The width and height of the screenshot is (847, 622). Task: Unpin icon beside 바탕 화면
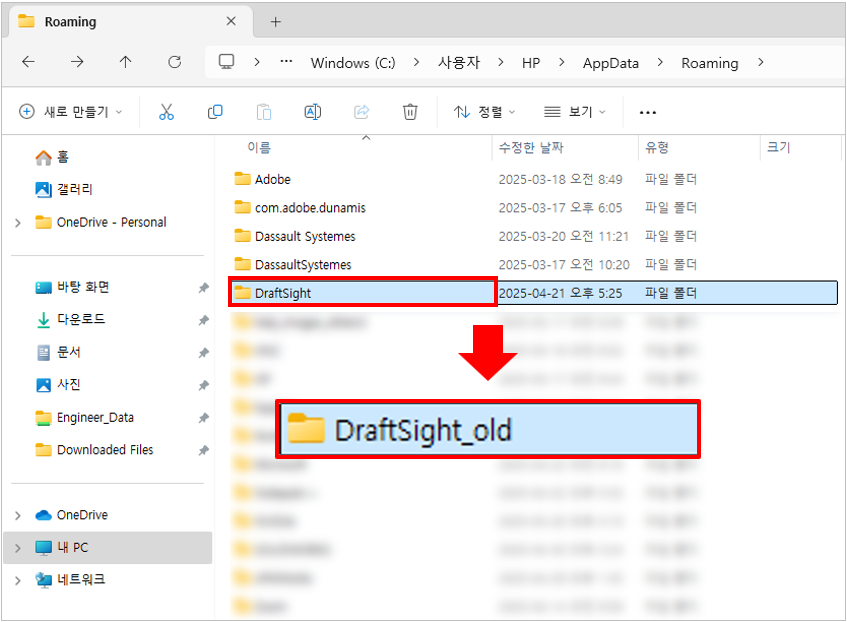pyautogui.click(x=204, y=287)
